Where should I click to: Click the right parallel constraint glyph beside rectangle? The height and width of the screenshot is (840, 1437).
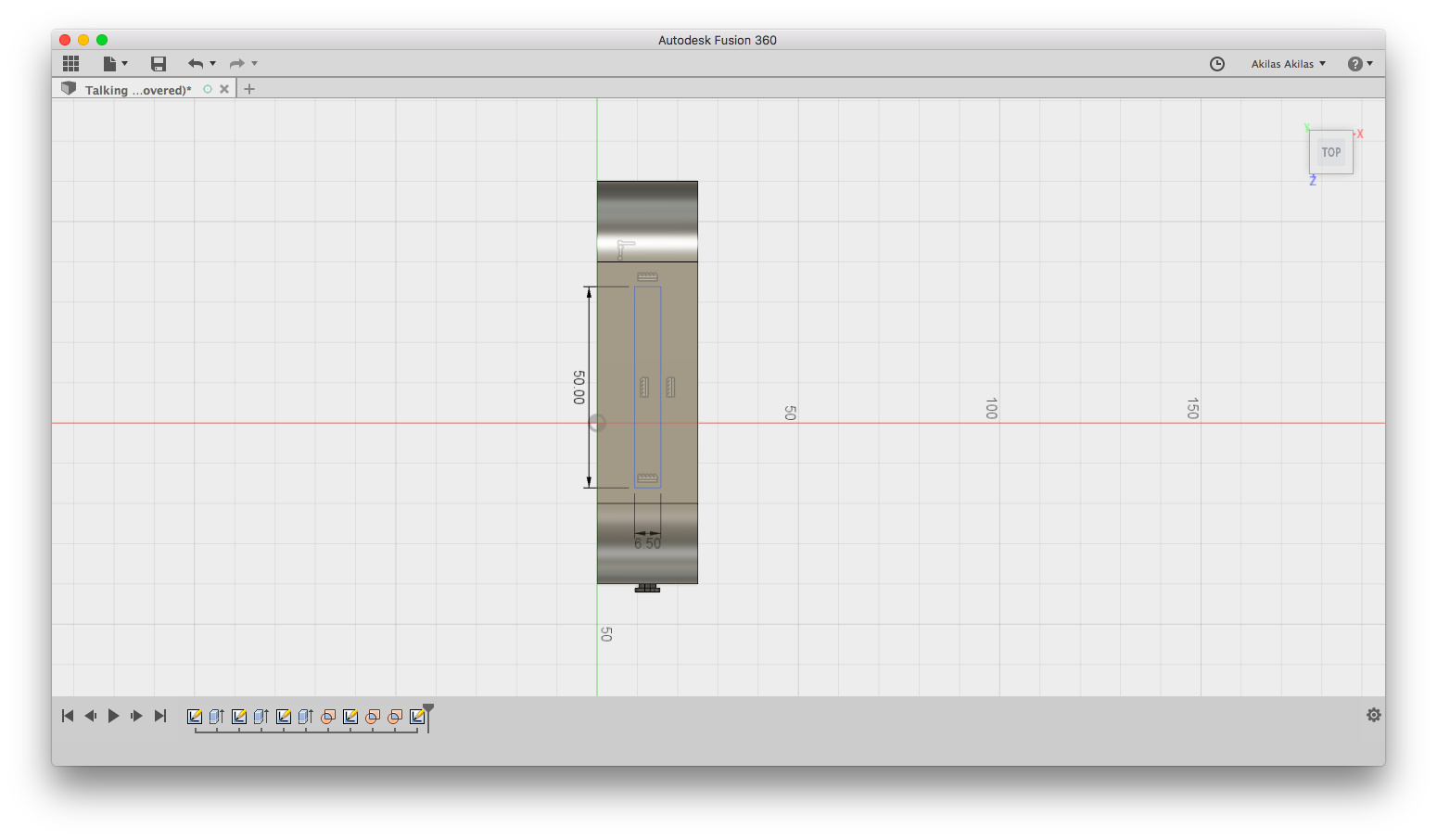(x=670, y=387)
